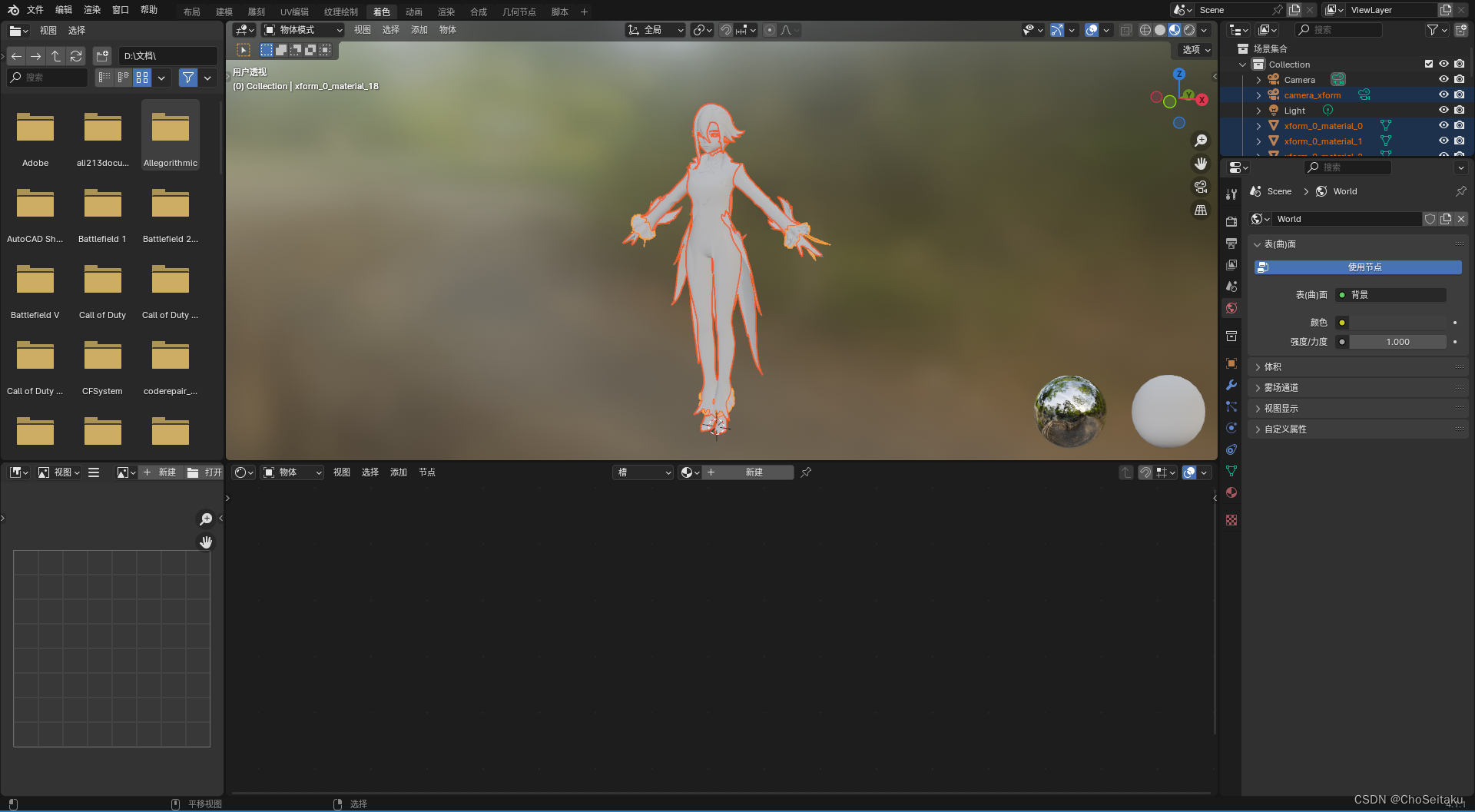1475x812 pixels.
Task: Open the 编辑 menu
Action: (x=64, y=10)
